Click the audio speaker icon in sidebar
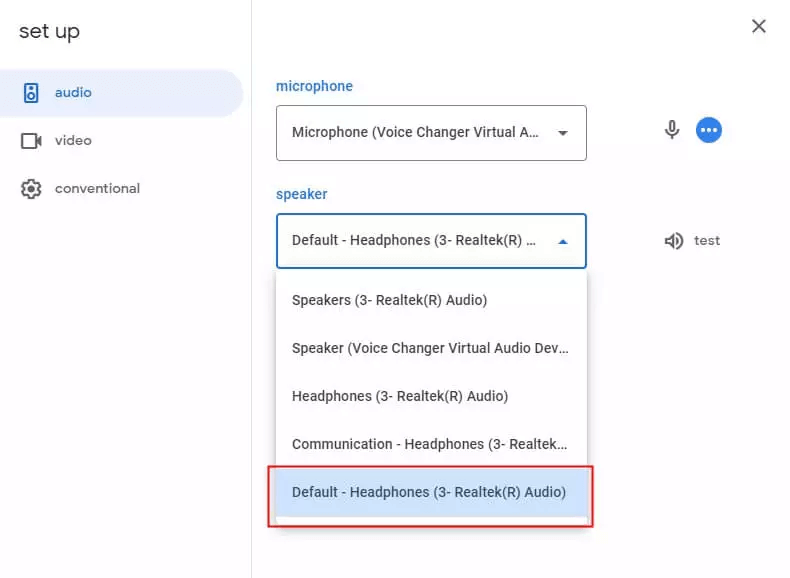This screenshot has height=578, width=790. [x=31, y=93]
